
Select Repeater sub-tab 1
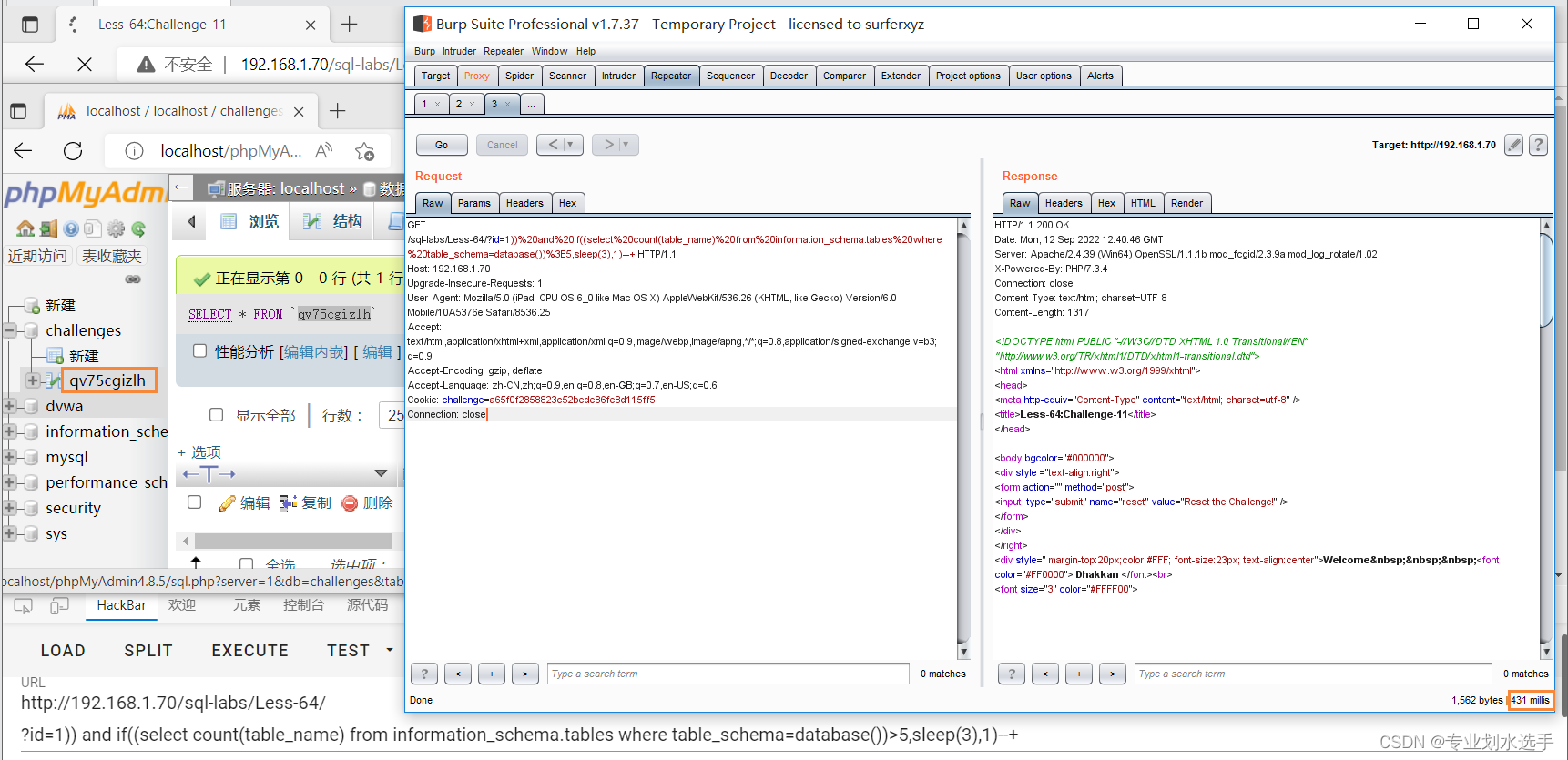point(424,104)
